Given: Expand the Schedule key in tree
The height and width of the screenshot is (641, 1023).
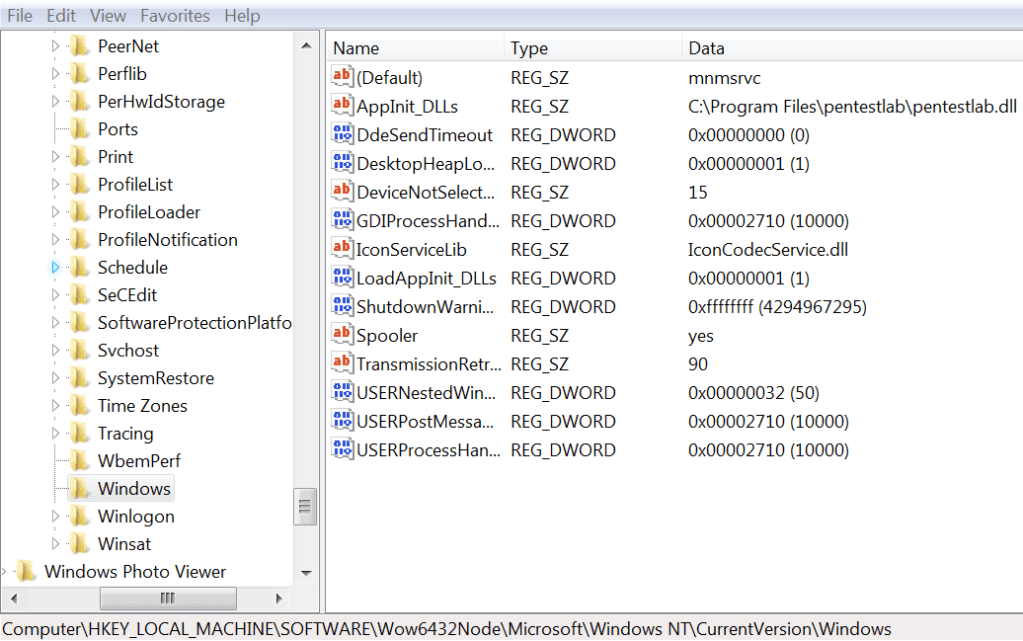Looking at the screenshot, I should [x=56, y=268].
